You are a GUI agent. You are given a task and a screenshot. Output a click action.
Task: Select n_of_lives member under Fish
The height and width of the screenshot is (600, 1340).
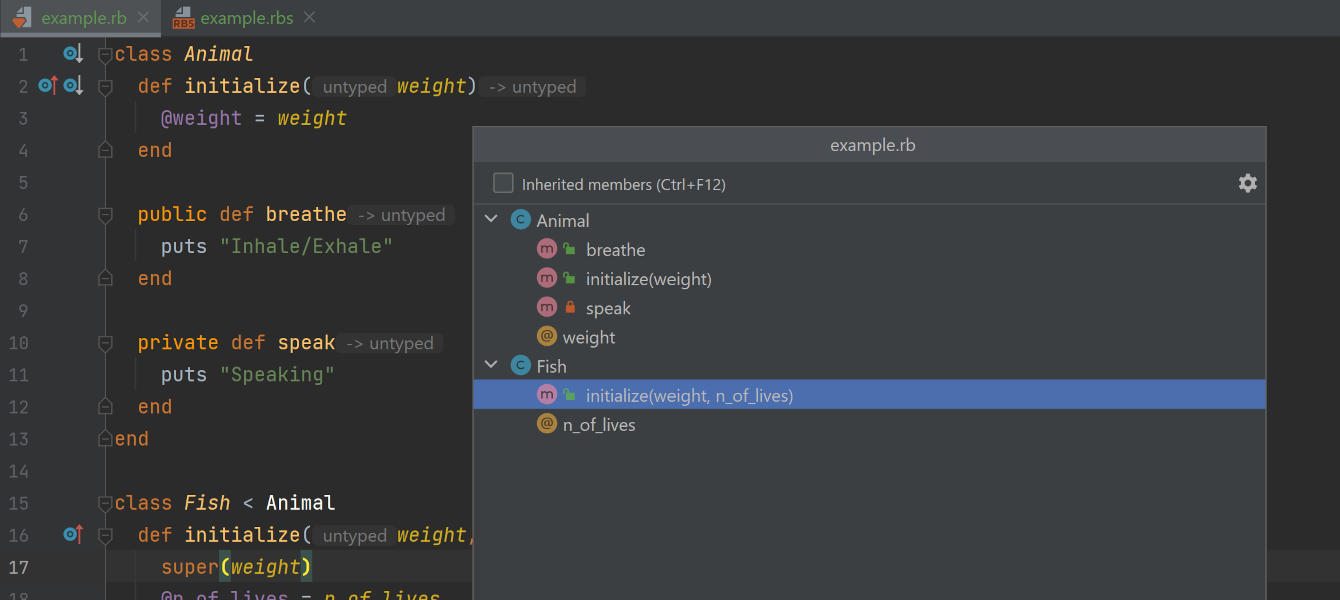point(598,425)
